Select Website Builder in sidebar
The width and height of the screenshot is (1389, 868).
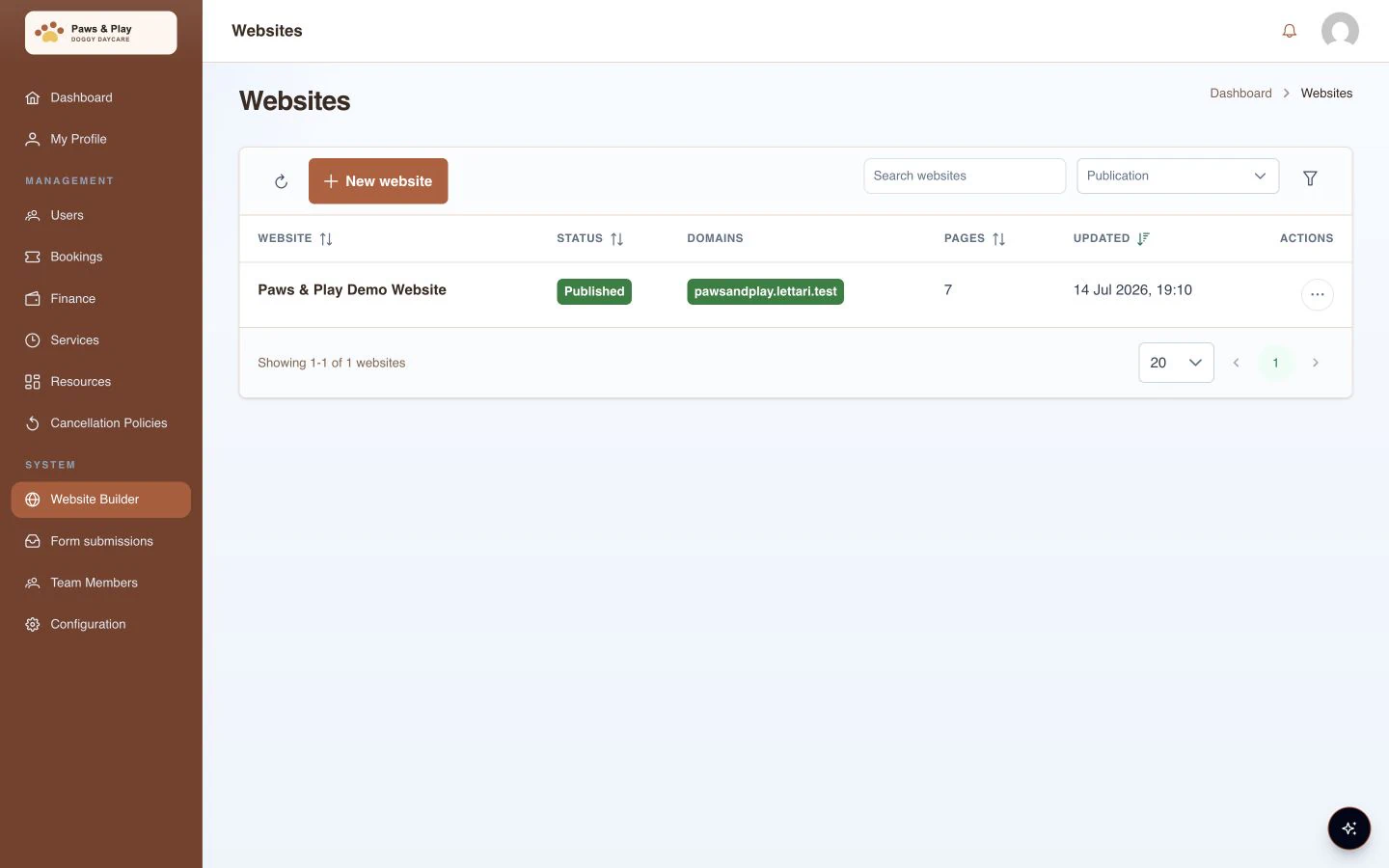point(101,500)
